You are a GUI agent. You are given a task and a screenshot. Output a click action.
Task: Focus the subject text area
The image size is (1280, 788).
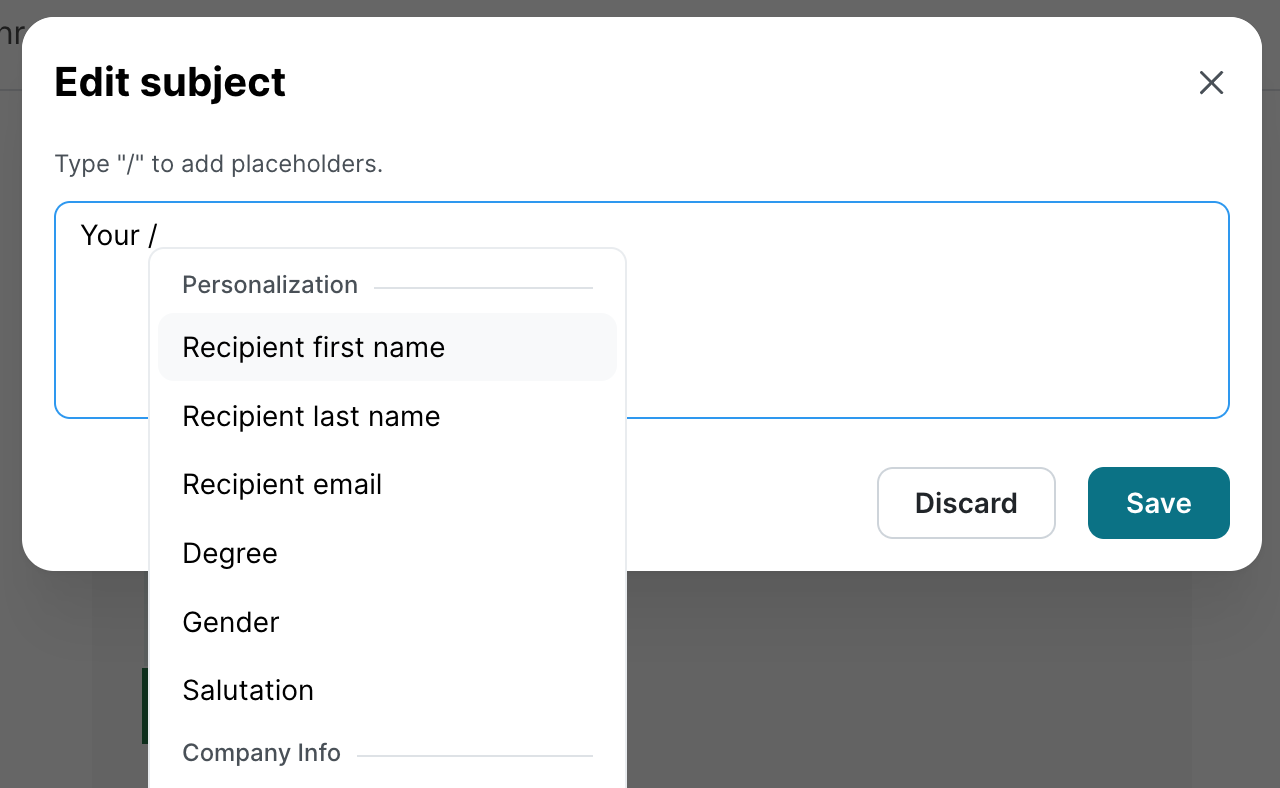click(x=900, y=310)
